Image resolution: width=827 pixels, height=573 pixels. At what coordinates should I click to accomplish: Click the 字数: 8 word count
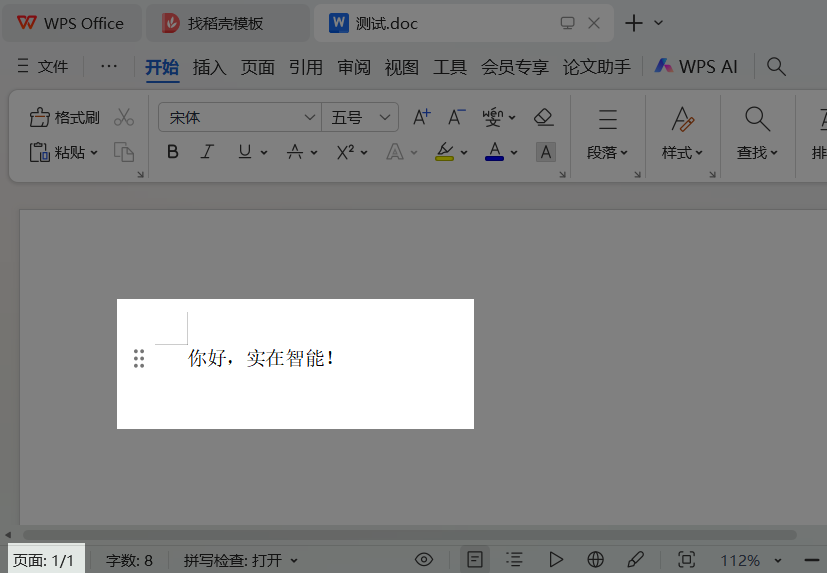(x=129, y=561)
